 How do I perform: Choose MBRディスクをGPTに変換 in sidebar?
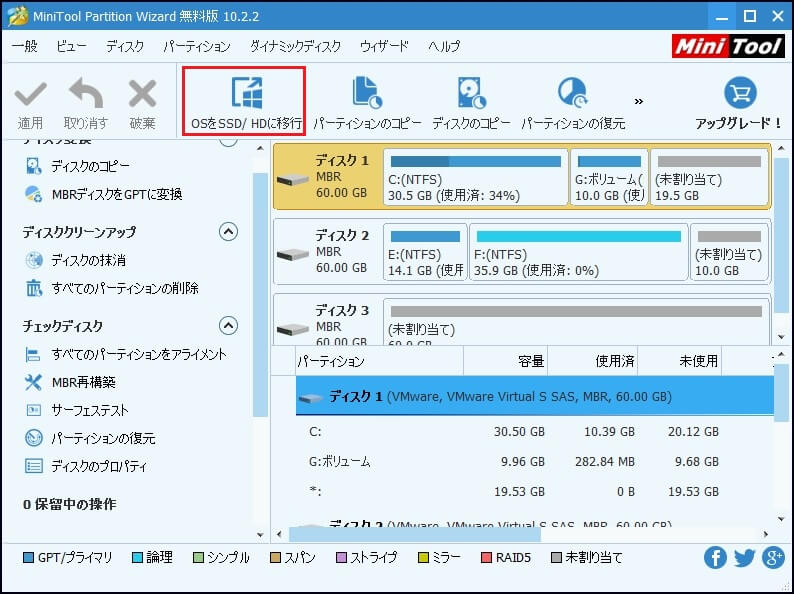(104, 194)
